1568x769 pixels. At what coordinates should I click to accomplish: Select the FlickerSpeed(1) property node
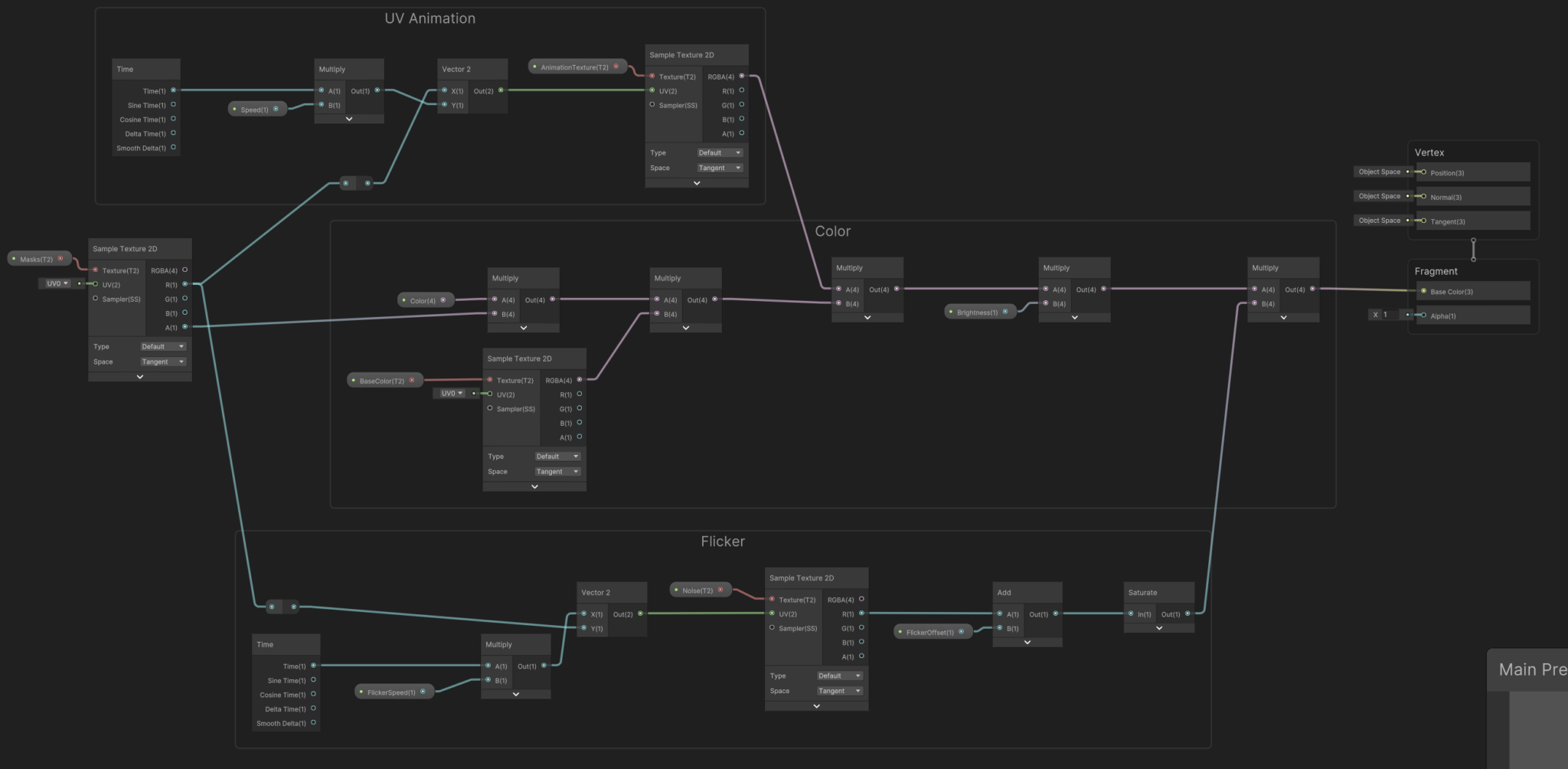tap(391, 692)
